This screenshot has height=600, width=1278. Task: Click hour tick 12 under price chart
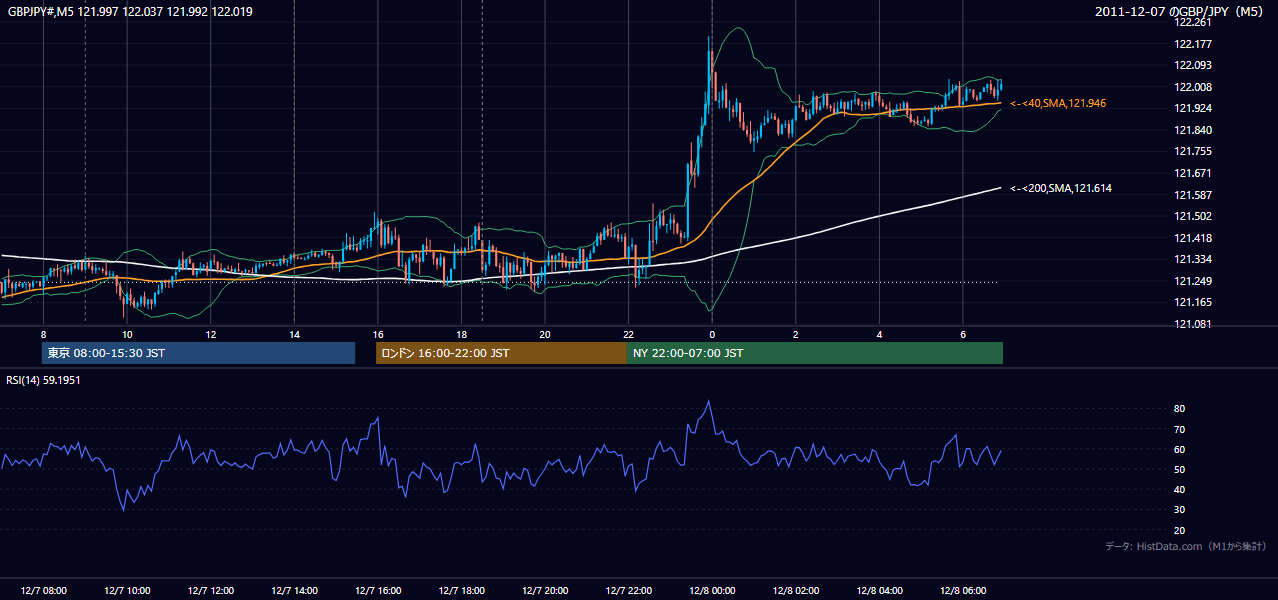coord(210,334)
